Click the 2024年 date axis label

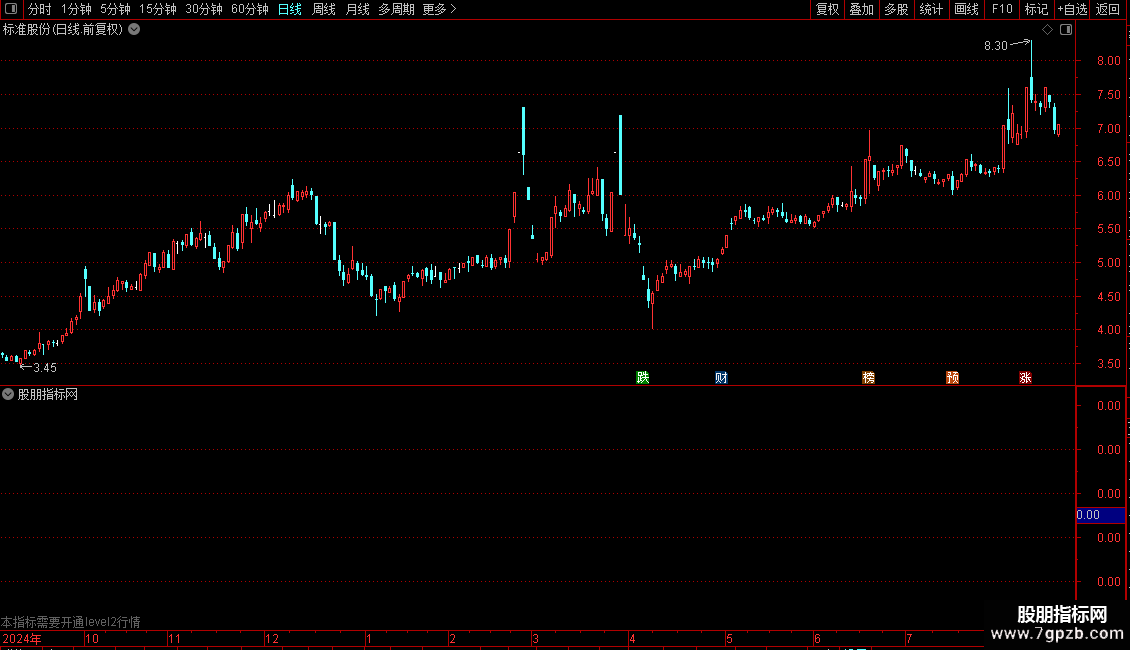[22, 638]
